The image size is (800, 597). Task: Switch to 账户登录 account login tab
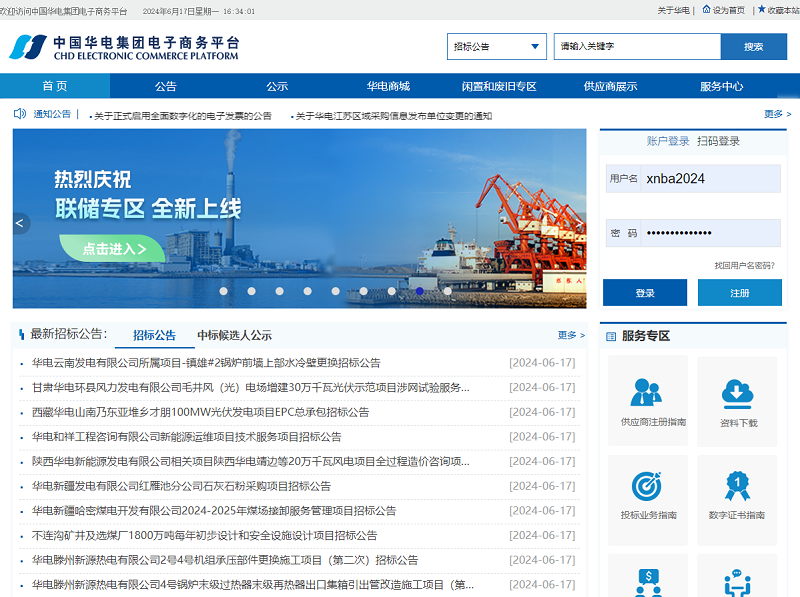[x=667, y=141]
